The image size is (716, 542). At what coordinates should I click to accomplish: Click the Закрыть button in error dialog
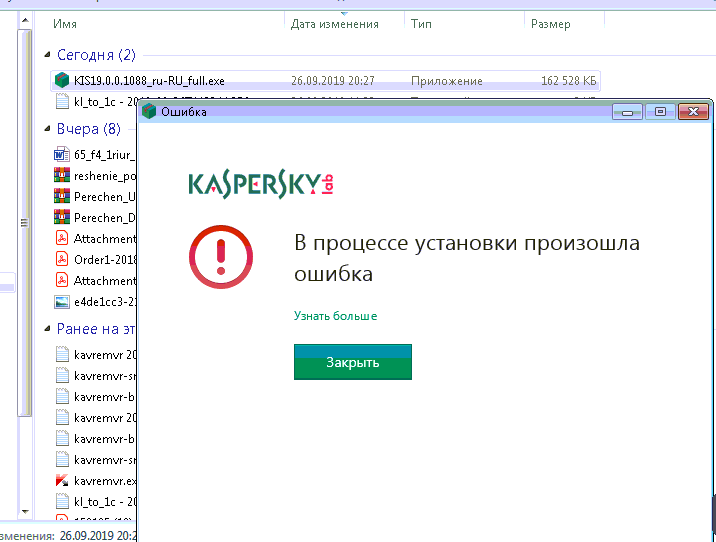pyautogui.click(x=353, y=362)
